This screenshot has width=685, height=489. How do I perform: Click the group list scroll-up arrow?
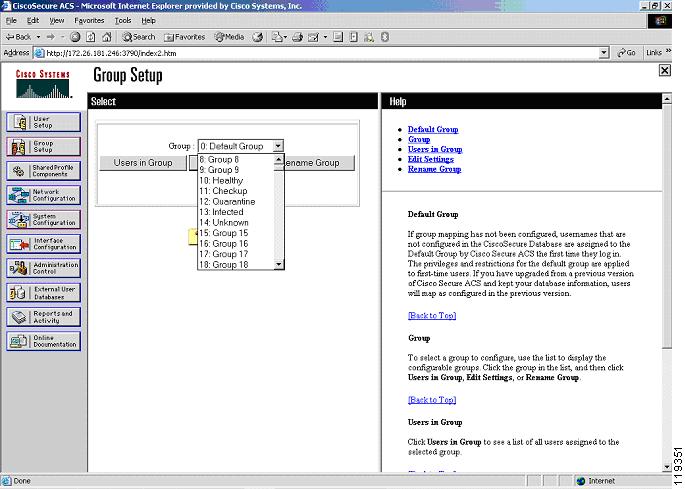[x=279, y=159]
